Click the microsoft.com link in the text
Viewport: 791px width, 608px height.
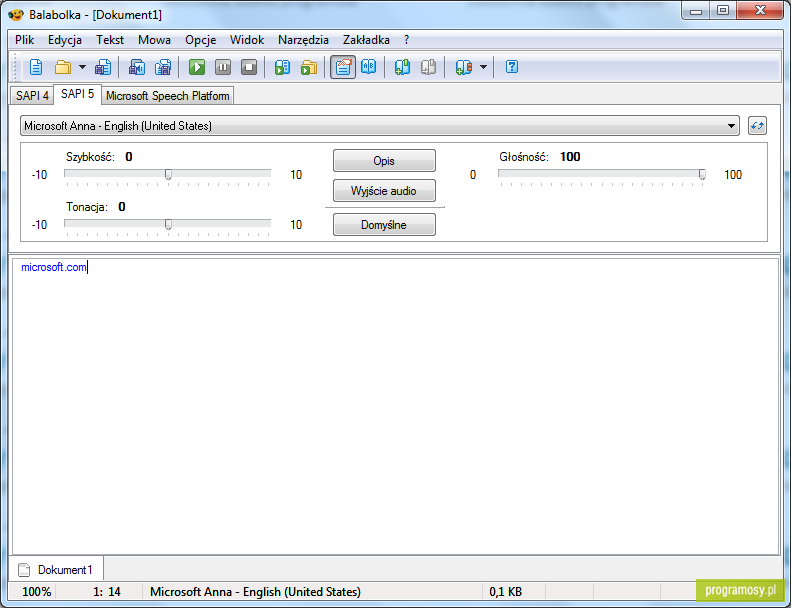click(53, 267)
